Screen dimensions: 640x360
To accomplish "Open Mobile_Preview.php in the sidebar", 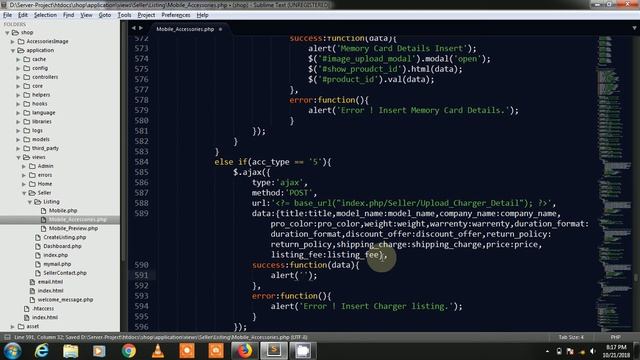I will [x=73, y=229].
